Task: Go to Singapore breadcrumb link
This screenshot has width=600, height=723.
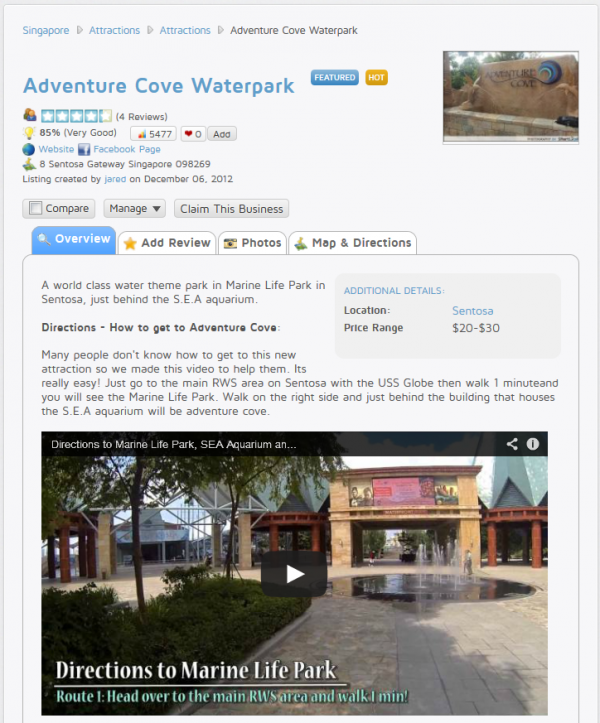Action: click(46, 30)
